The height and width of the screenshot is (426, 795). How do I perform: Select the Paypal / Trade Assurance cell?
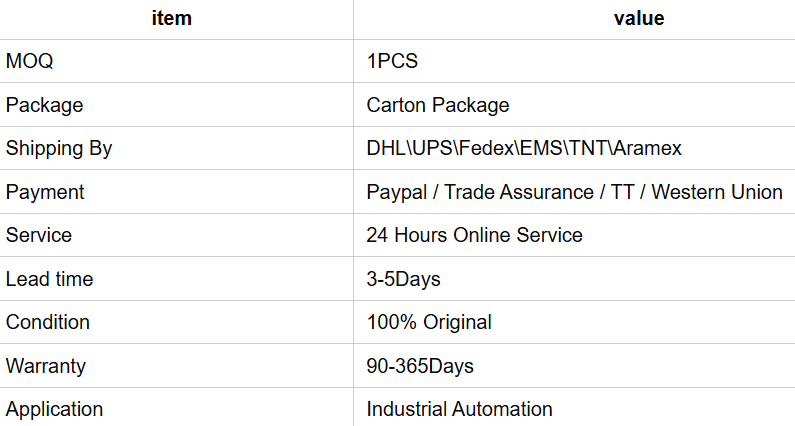[x=574, y=192]
